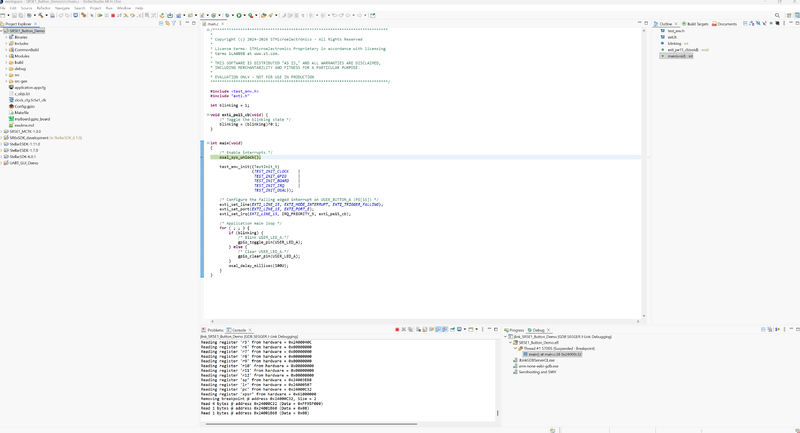
Task: Open the Run button dropdown arrow
Action: click(244, 15)
